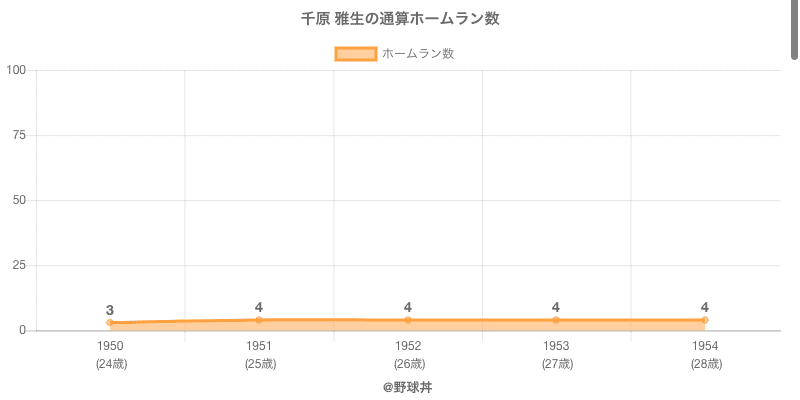Screen dimensions: 800x400
Task: Click the 100 y-axis label
Action: pyautogui.click(x=16, y=70)
